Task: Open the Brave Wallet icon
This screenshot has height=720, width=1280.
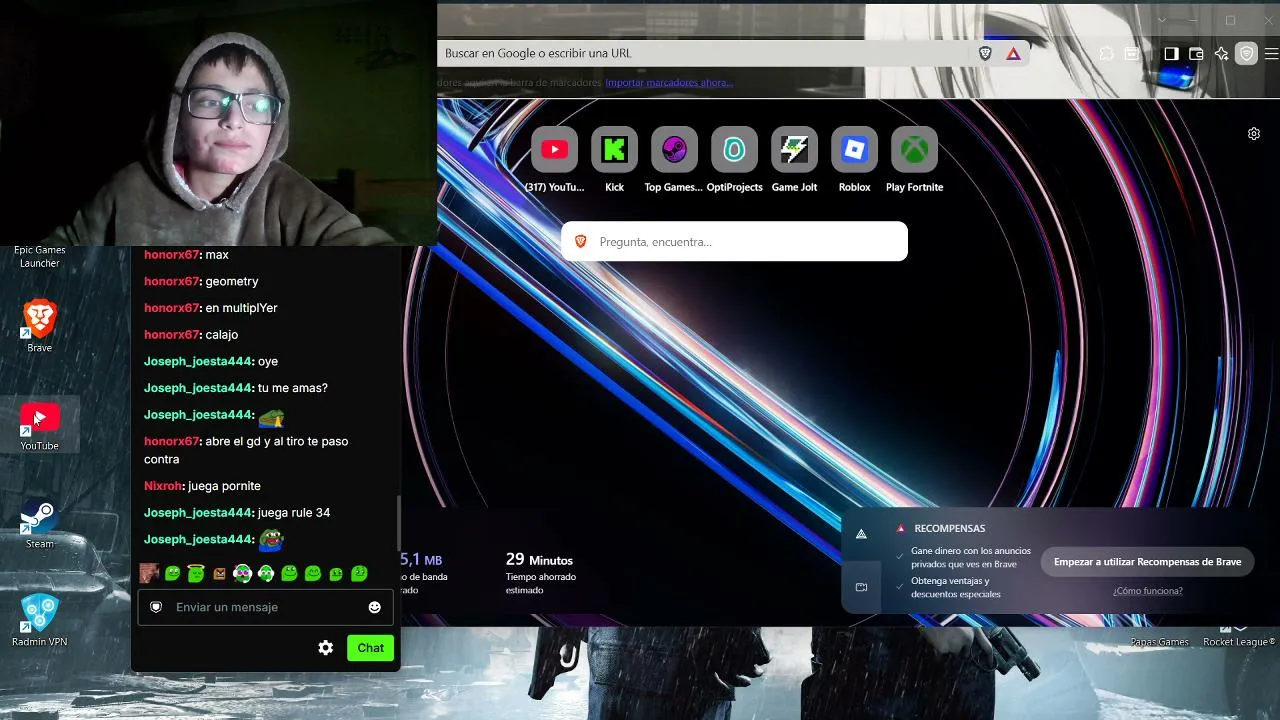Action: (1196, 54)
